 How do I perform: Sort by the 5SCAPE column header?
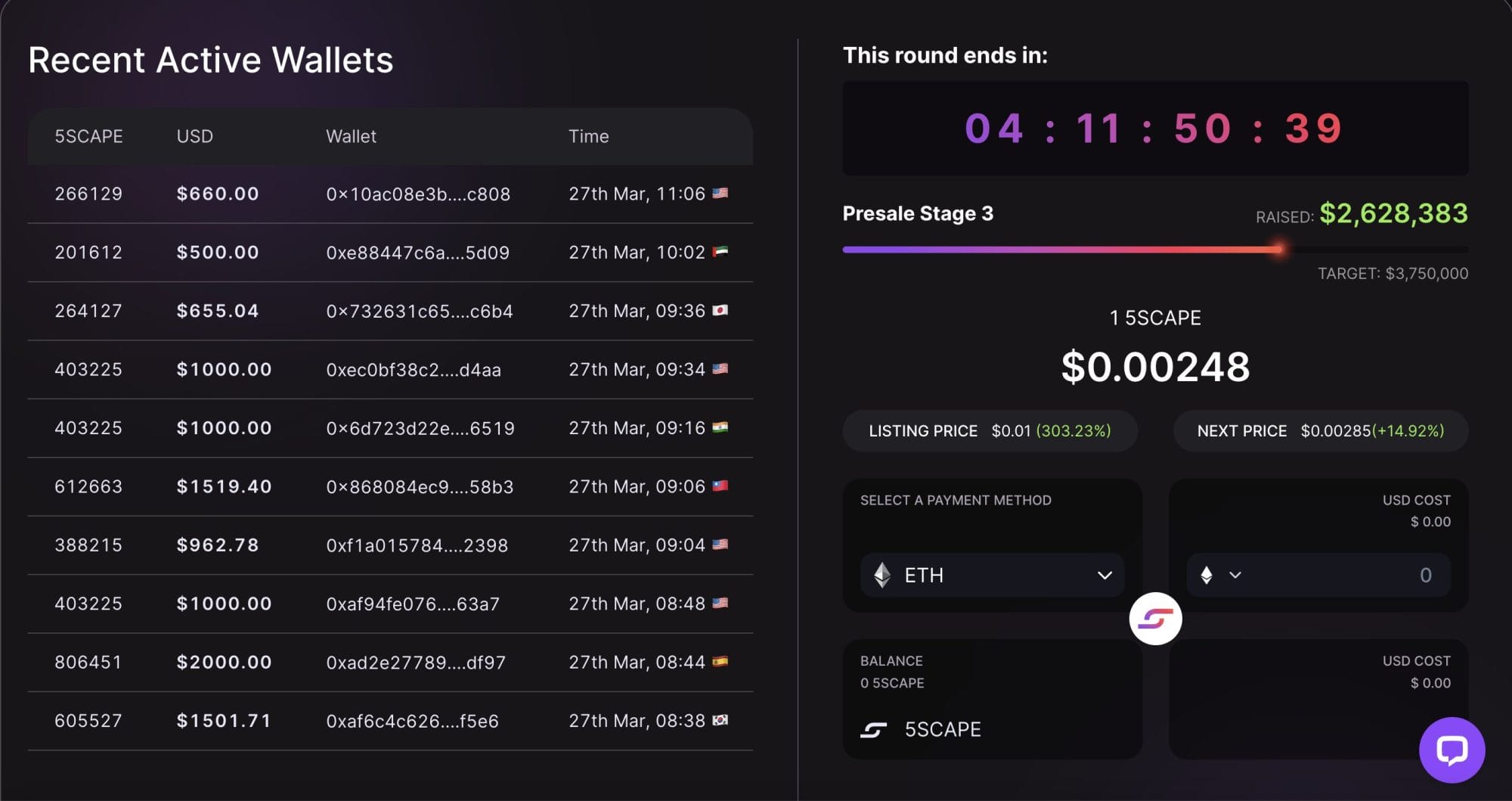(x=88, y=136)
